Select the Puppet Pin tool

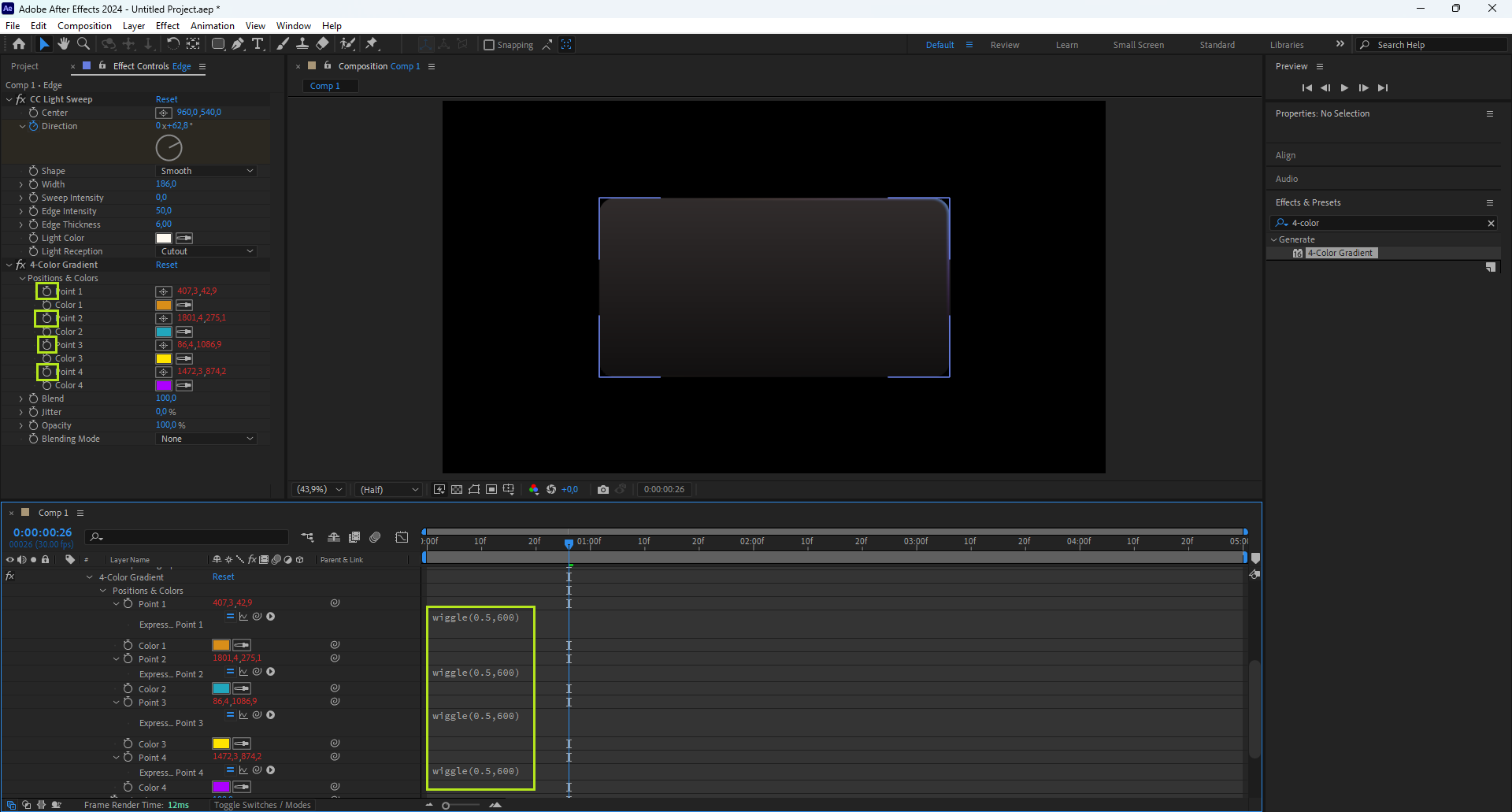click(372, 44)
